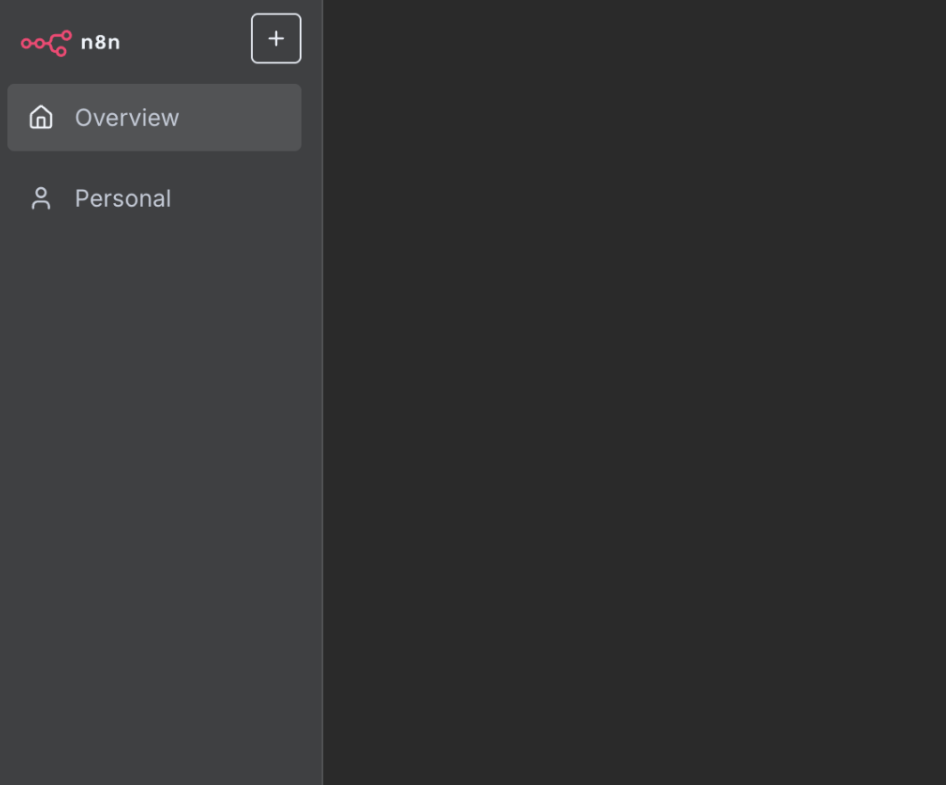
Task: Open the create menu with plus button
Action: [276, 39]
